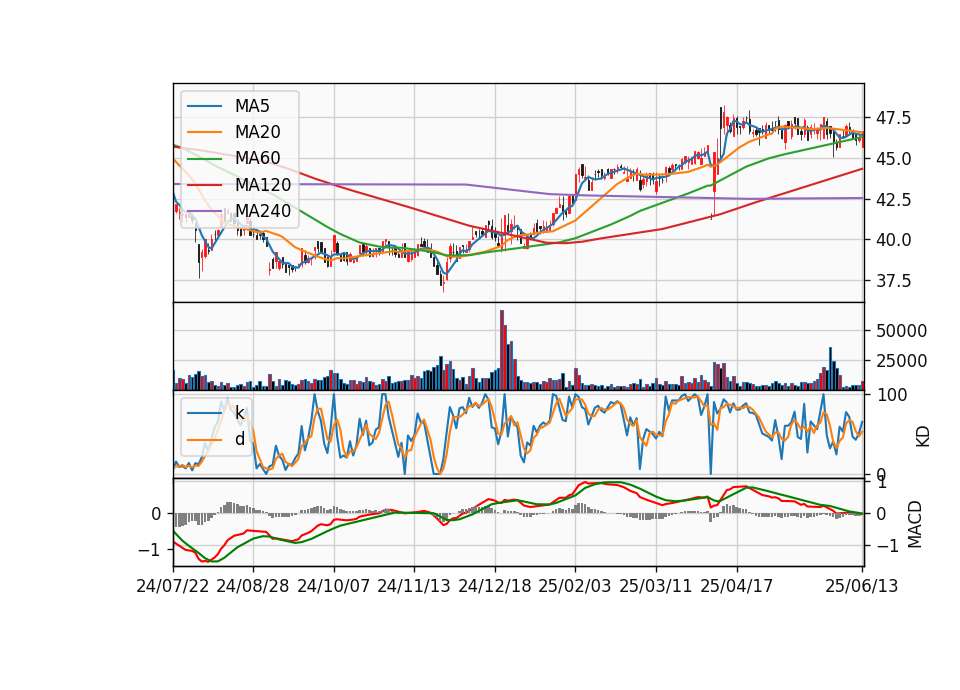Click the green MA60 legend line sample
This screenshot has height=690, width=960.
[204, 159]
